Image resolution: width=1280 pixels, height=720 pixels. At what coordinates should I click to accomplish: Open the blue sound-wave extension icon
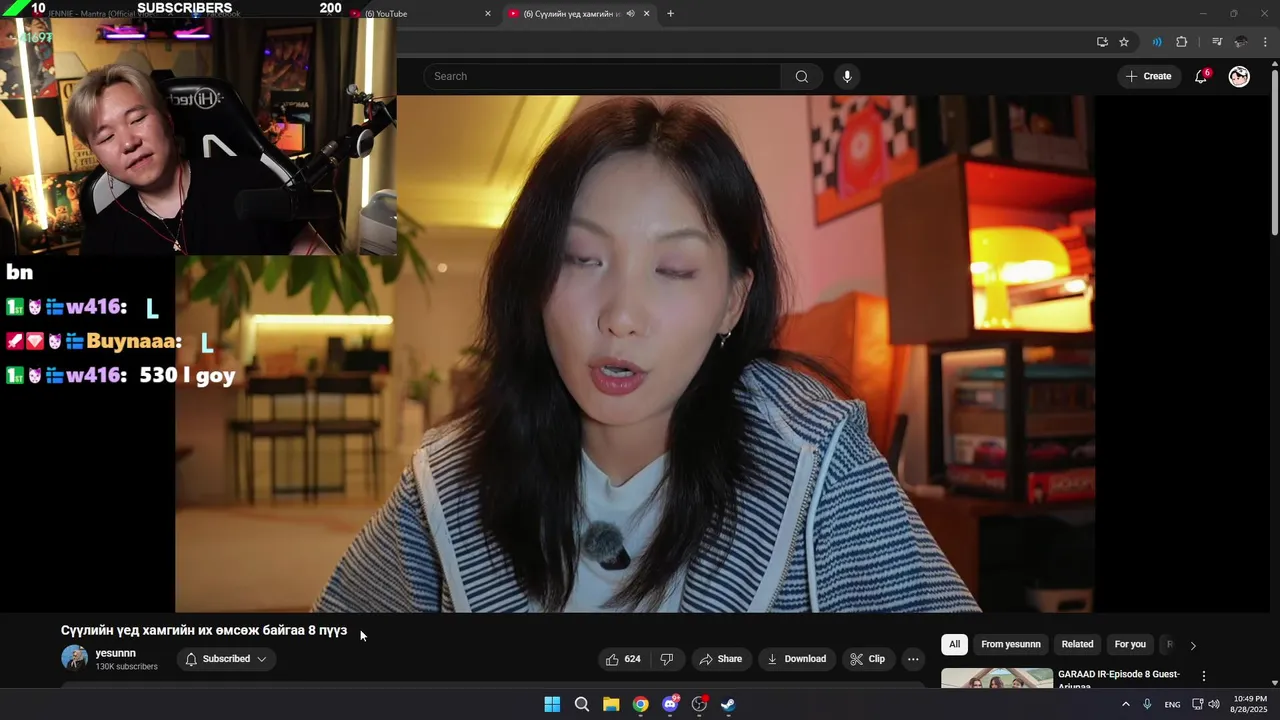[x=1157, y=42]
